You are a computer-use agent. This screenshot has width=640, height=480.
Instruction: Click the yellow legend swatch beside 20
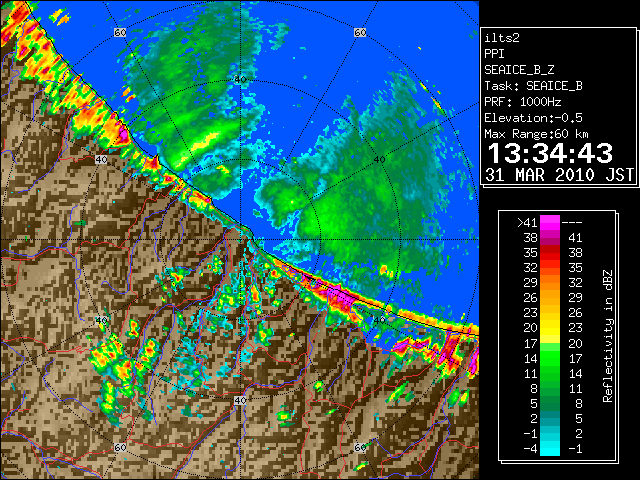pos(550,328)
